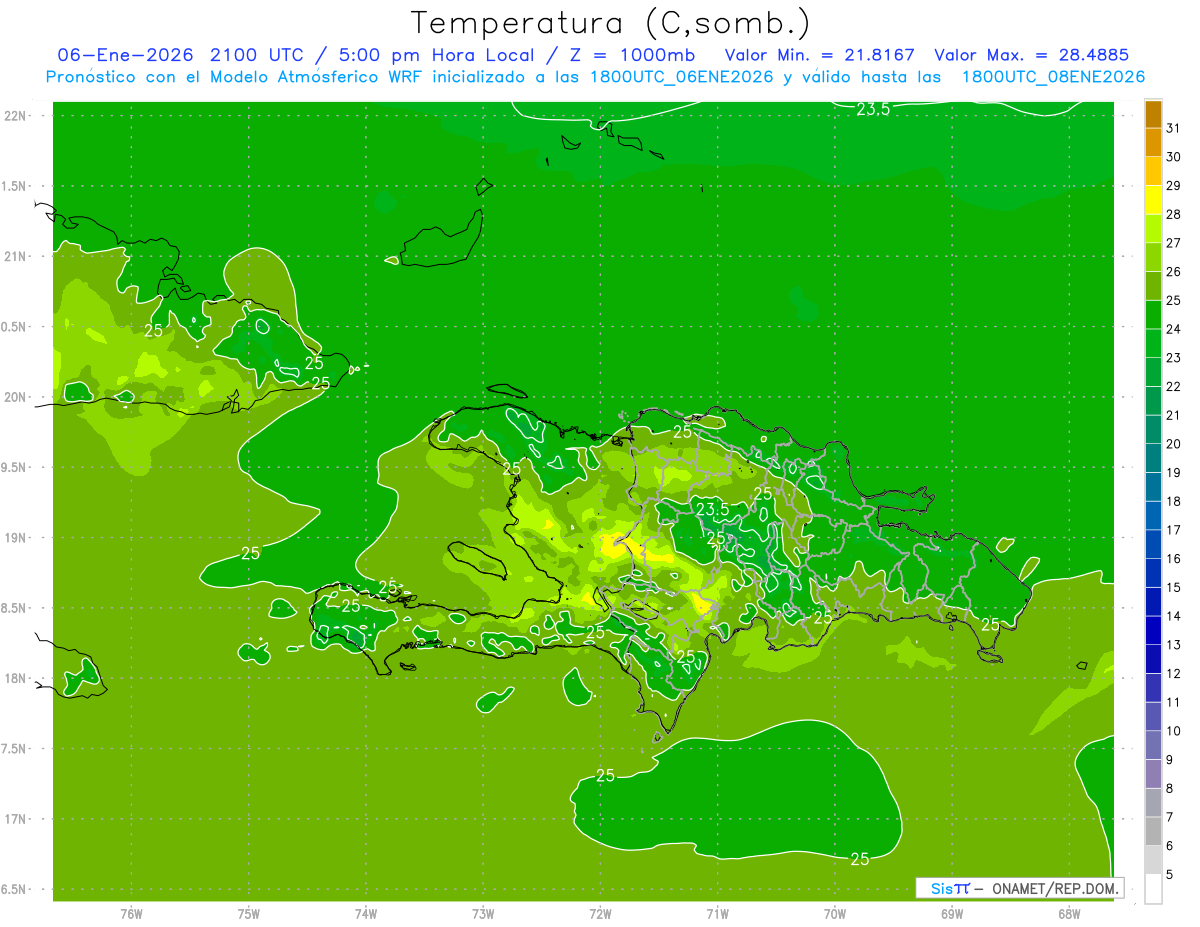The height and width of the screenshot is (927, 1200).
Task: Pick the green legend band between 24 and 25
Action: pyautogui.click(x=1153, y=315)
